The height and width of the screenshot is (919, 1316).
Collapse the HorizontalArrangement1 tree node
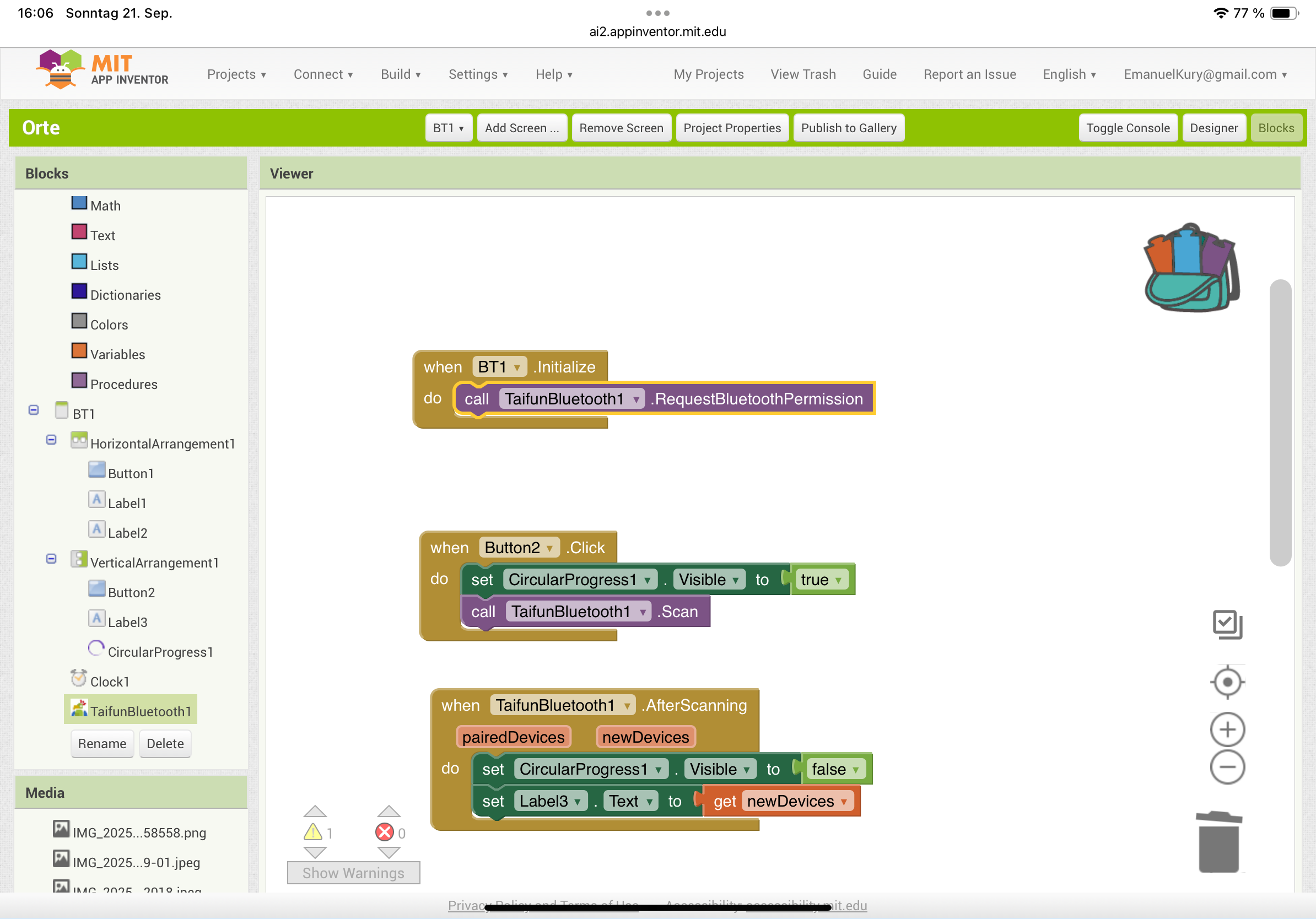coord(51,440)
